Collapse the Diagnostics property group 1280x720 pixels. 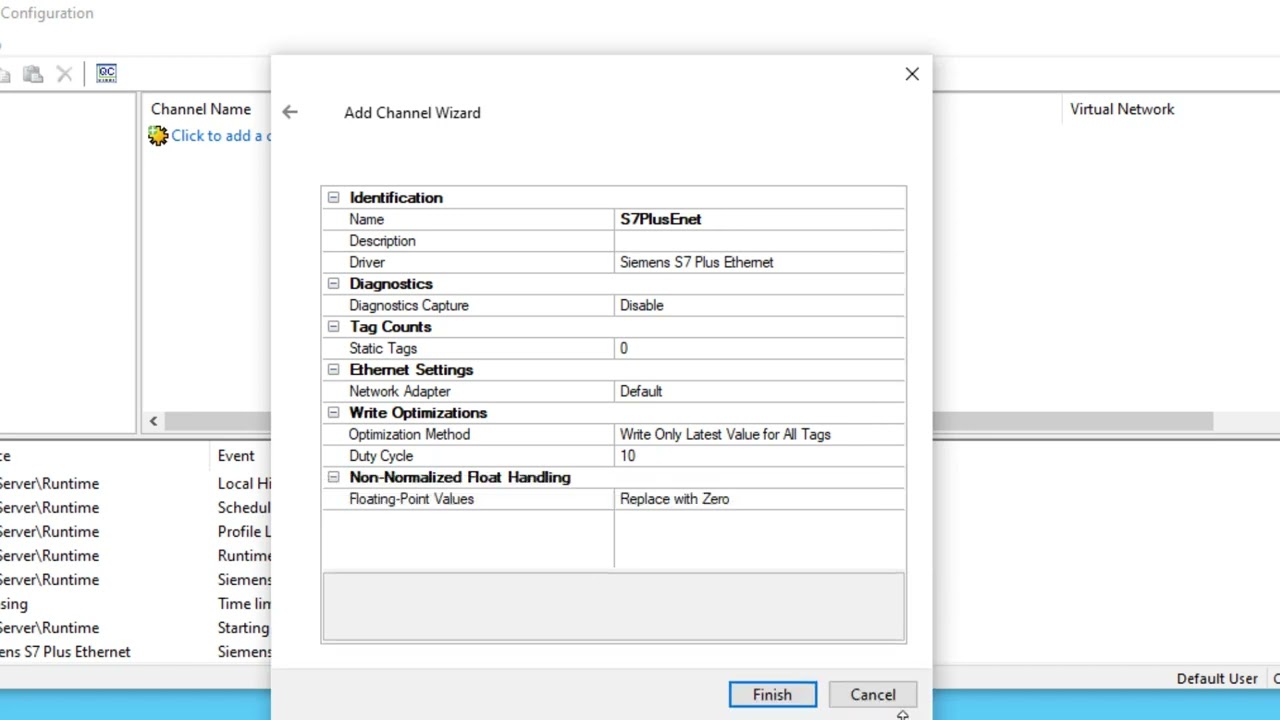(x=334, y=284)
